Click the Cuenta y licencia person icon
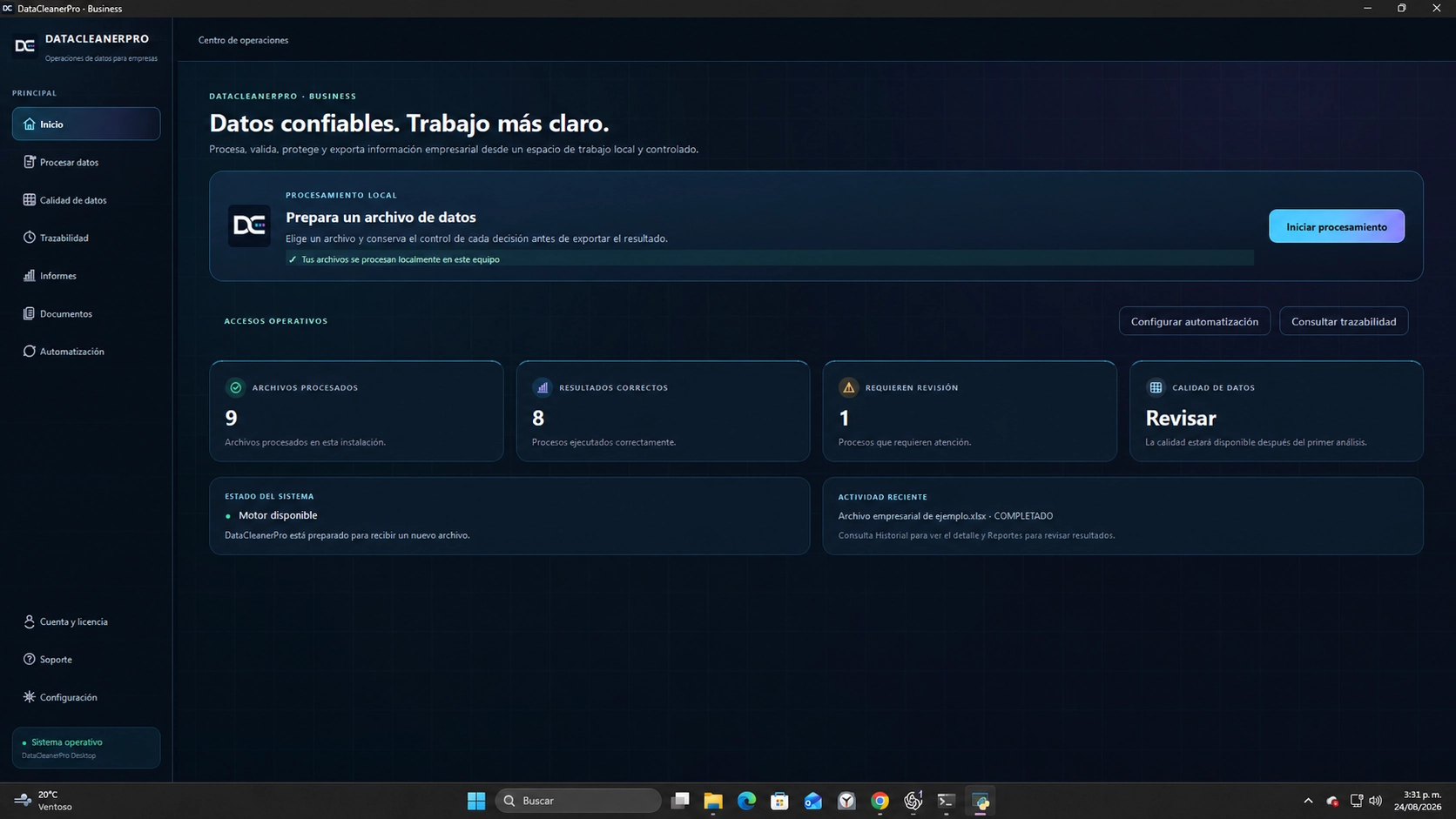 [29, 621]
